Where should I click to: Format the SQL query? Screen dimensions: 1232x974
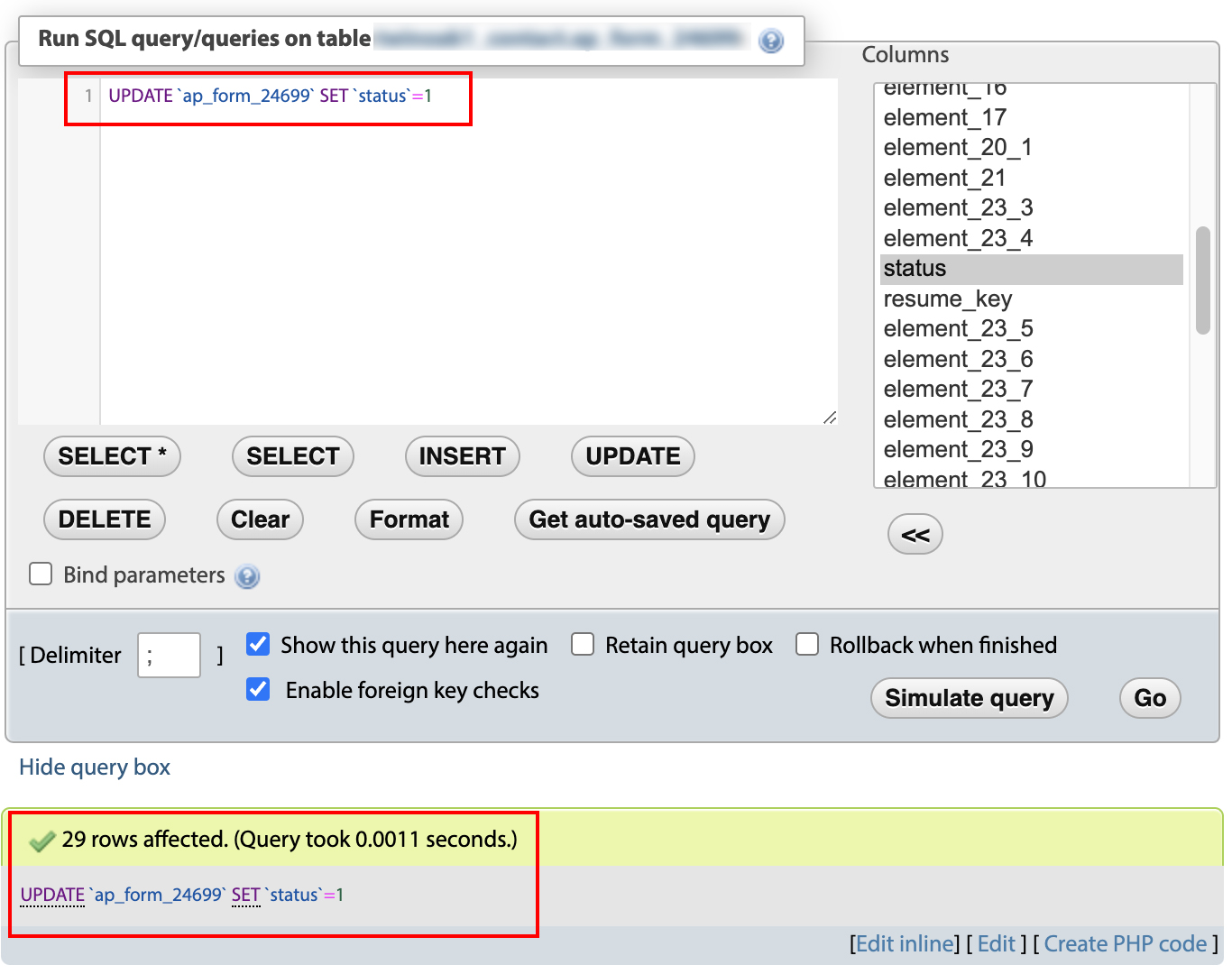[x=409, y=519]
